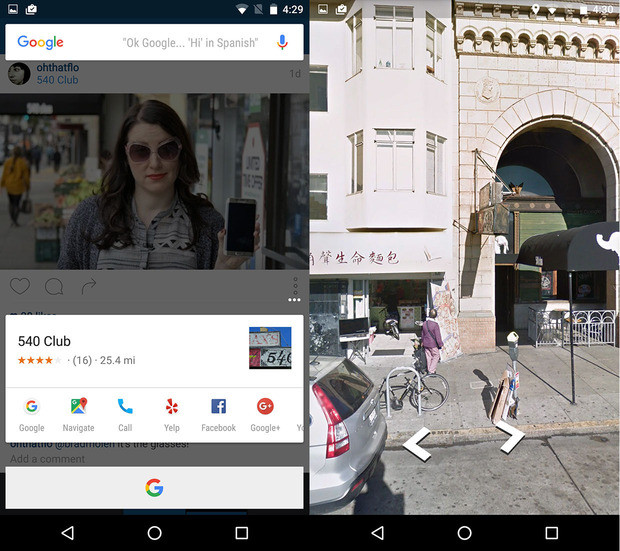The image size is (620, 551).
Task: Tap the Google logo in search bar
Action: [x=40, y=42]
